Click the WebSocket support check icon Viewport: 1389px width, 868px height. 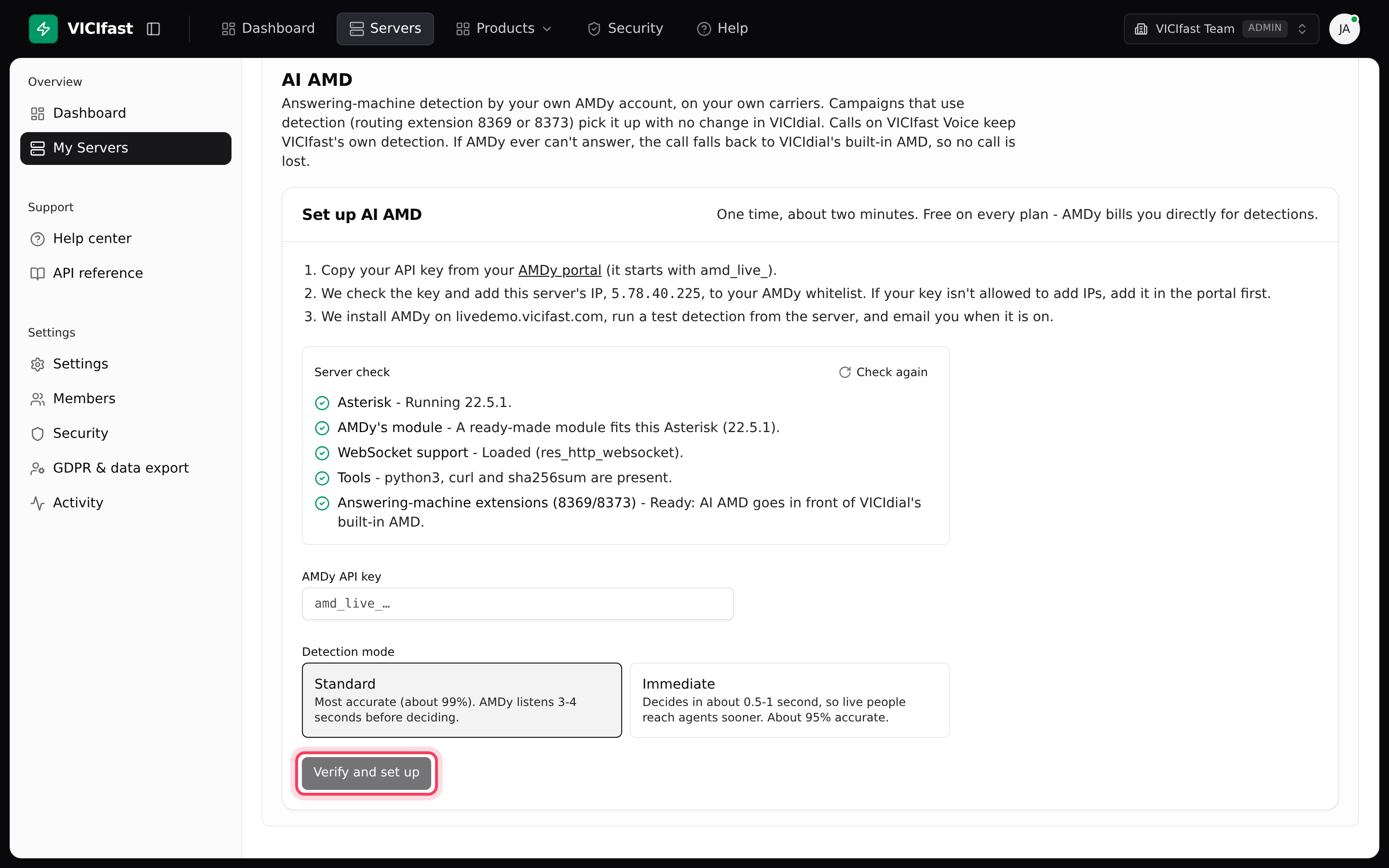[322, 453]
